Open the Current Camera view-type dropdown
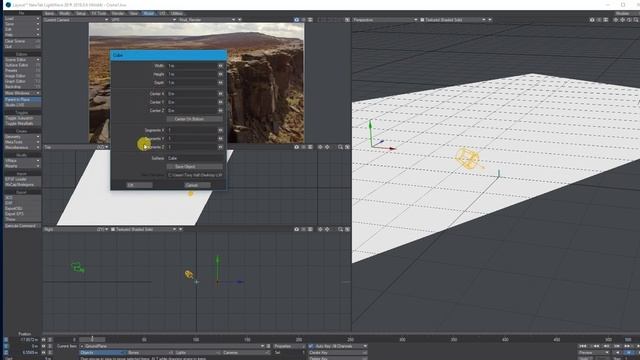 76,20
